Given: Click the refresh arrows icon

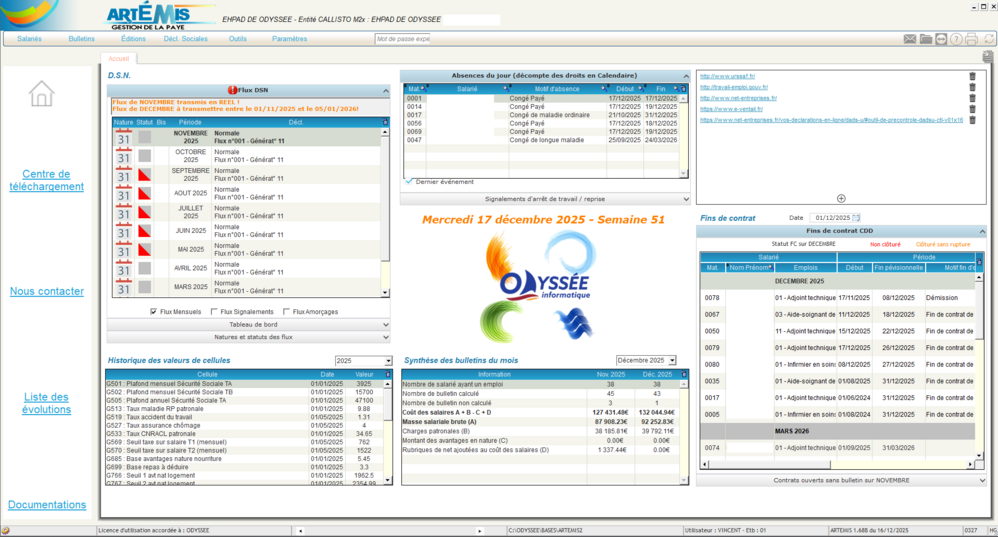Looking at the screenshot, I should tap(987, 39).
